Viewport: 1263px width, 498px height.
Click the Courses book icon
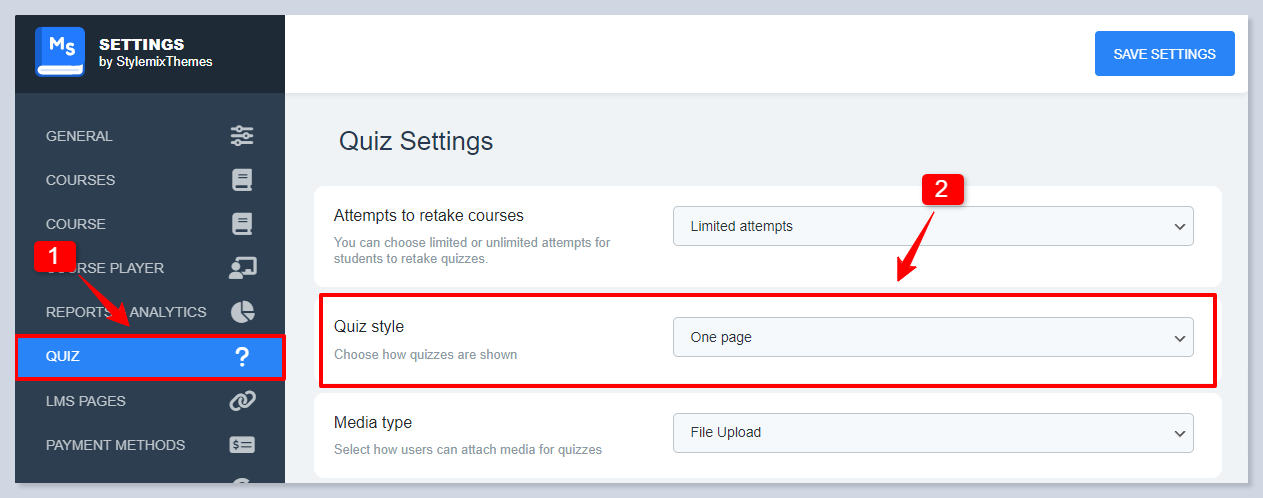(242, 180)
